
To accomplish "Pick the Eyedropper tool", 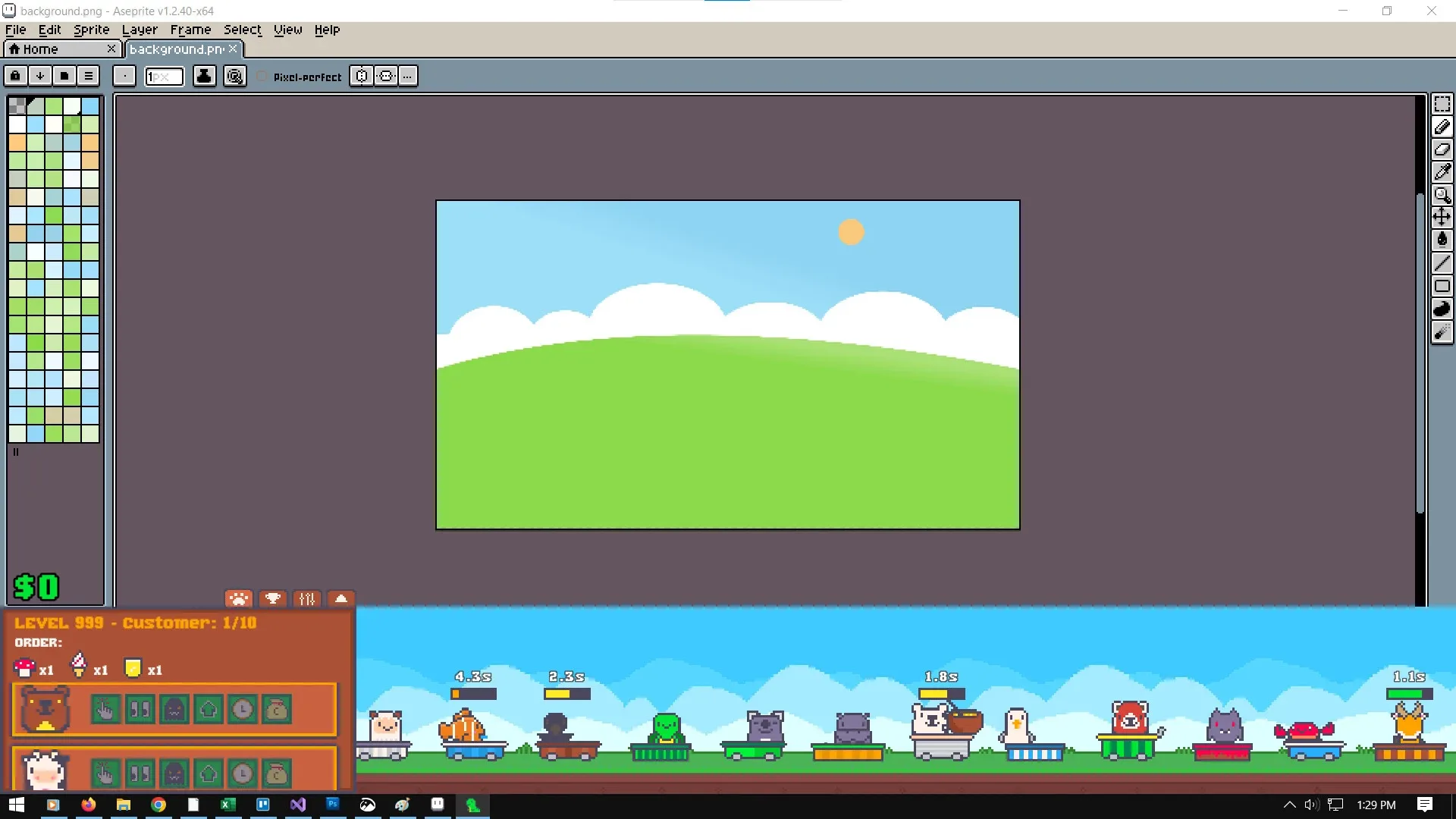I will pos(1442,172).
